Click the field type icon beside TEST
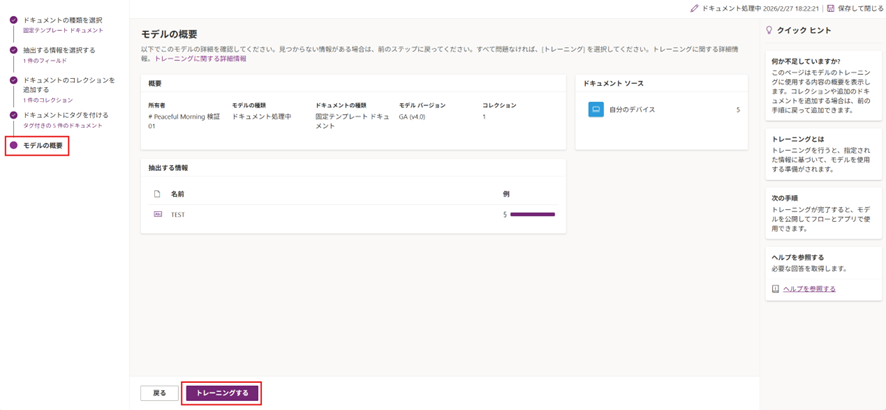The height and width of the screenshot is (410, 886). click(157, 214)
